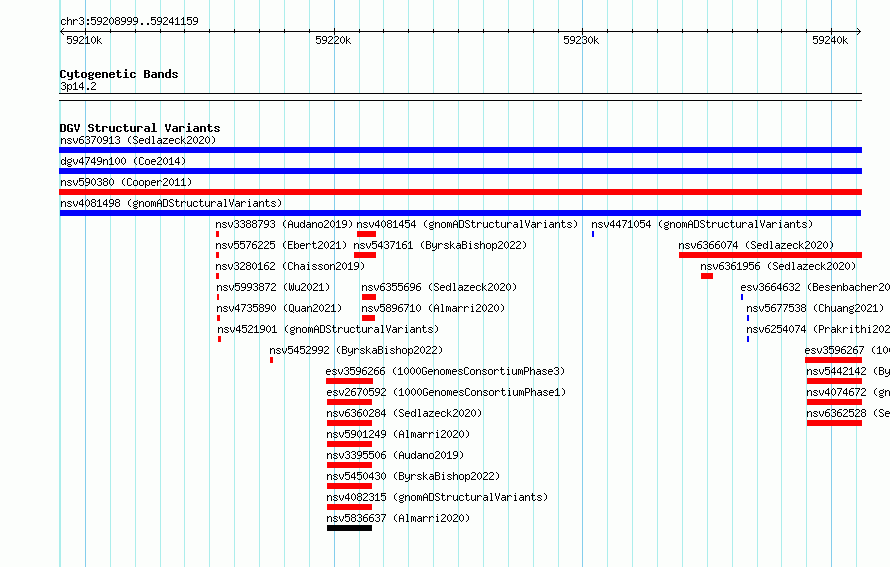Image resolution: width=890 pixels, height=567 pixels.
Task: Click nsv4735890 (Quan2021) label
Action: [x=279, y=308]
